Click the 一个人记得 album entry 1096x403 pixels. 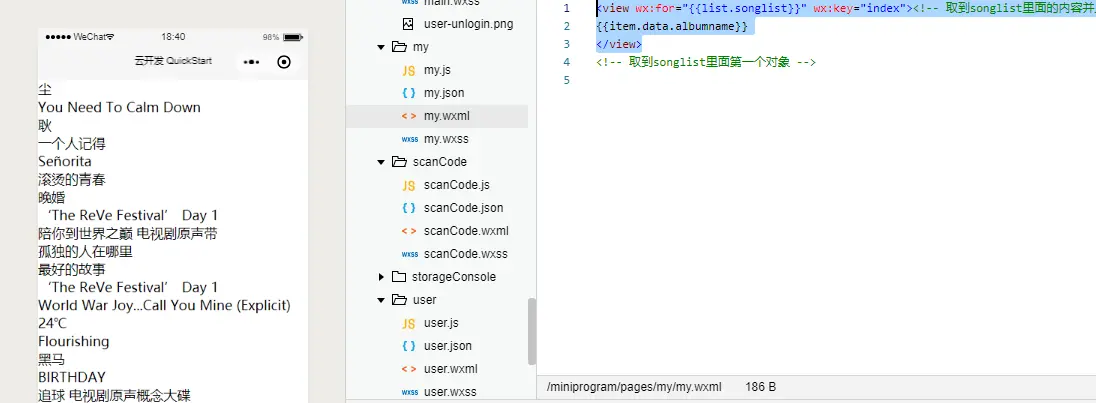[x=72, y=144]
